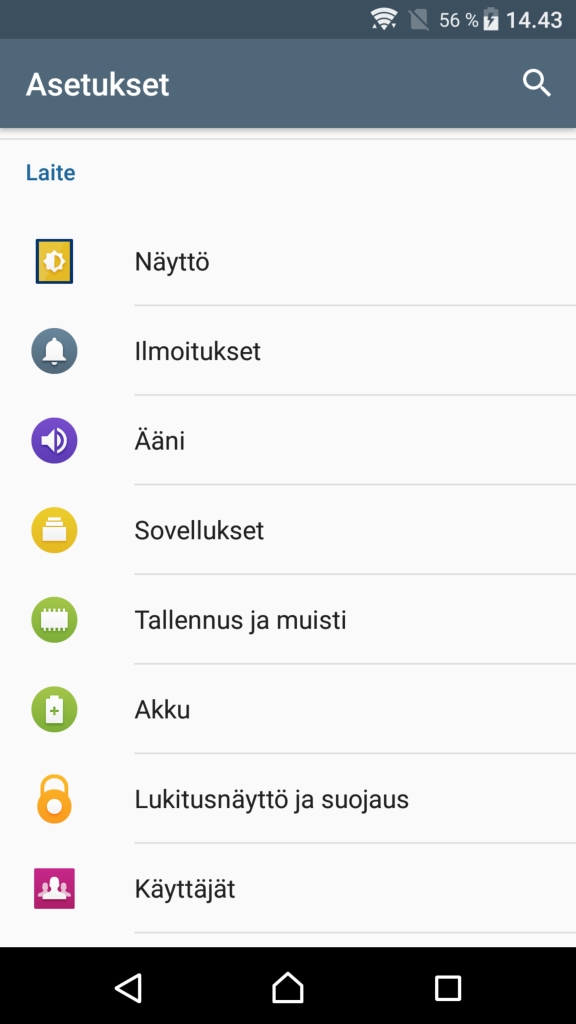Viewport: 576px width, 1024px height.
Task: Tap the Android home navigation button
Action: pyautogui.click(x=288, y=987)
